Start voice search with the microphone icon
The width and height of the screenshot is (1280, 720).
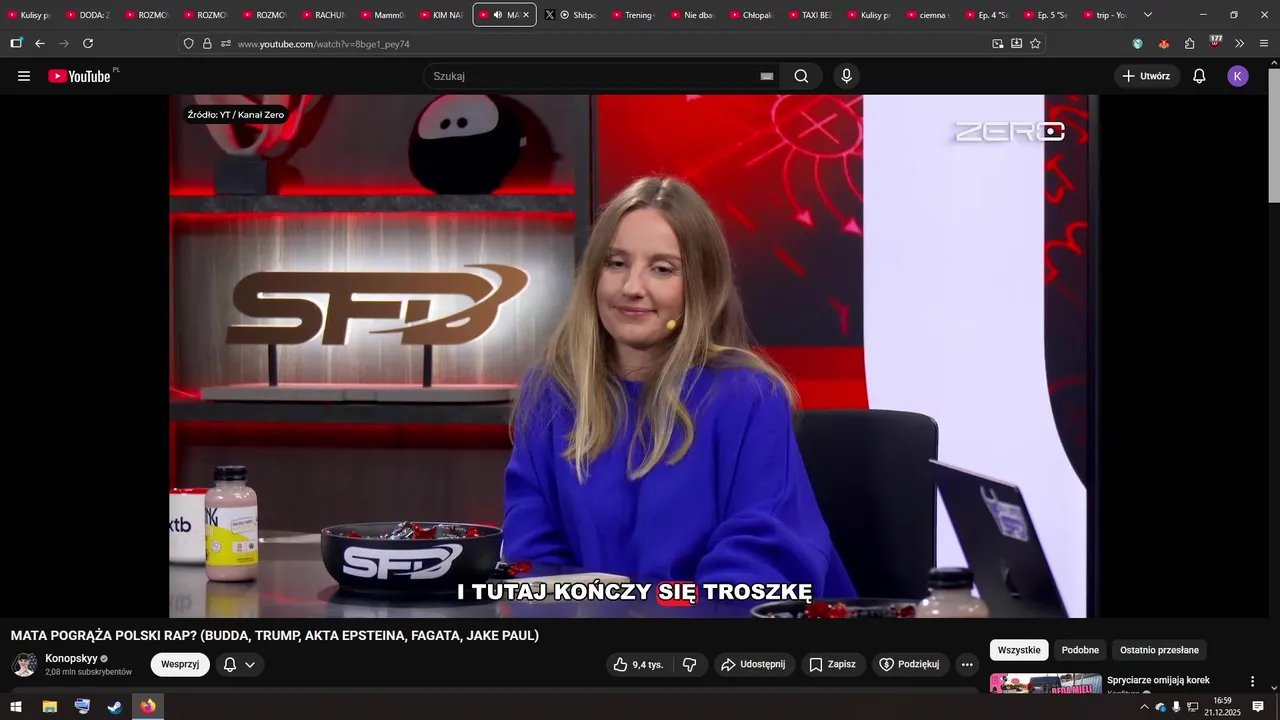847,76
